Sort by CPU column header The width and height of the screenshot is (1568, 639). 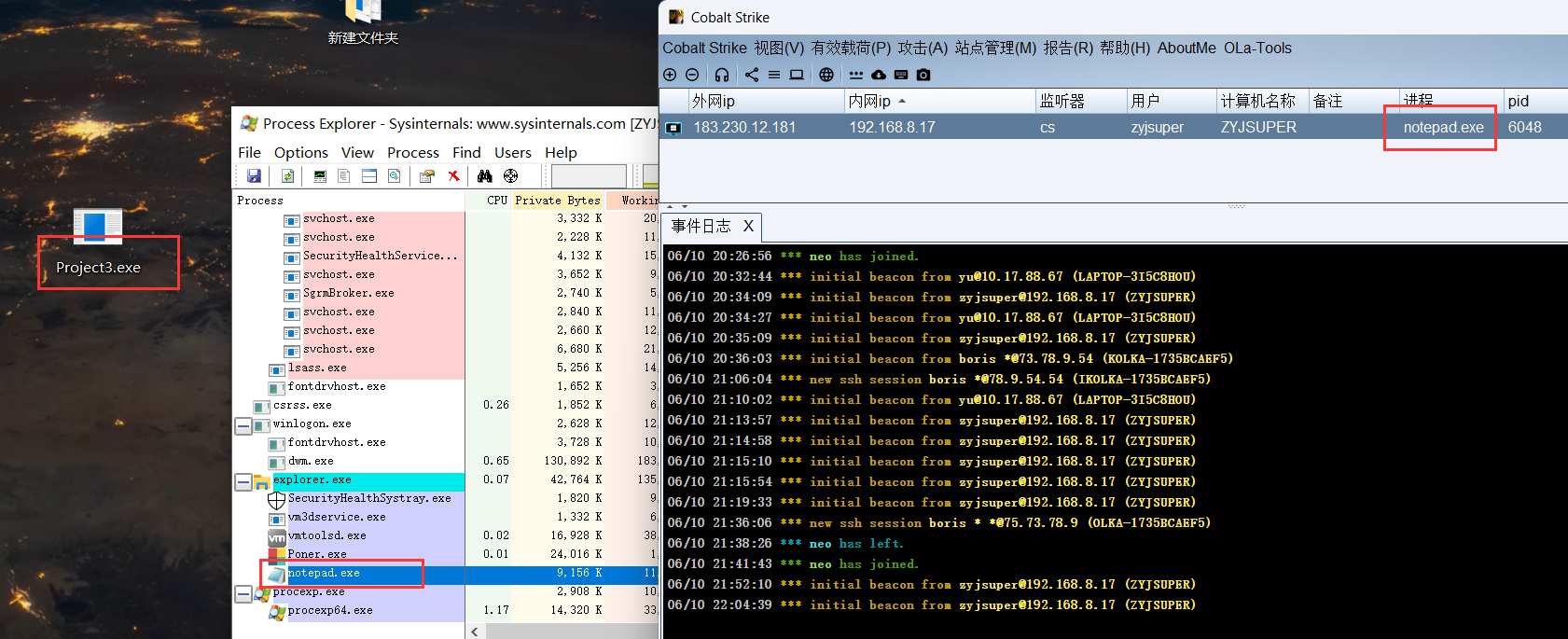pyautogui.click(x=488, y=200)
